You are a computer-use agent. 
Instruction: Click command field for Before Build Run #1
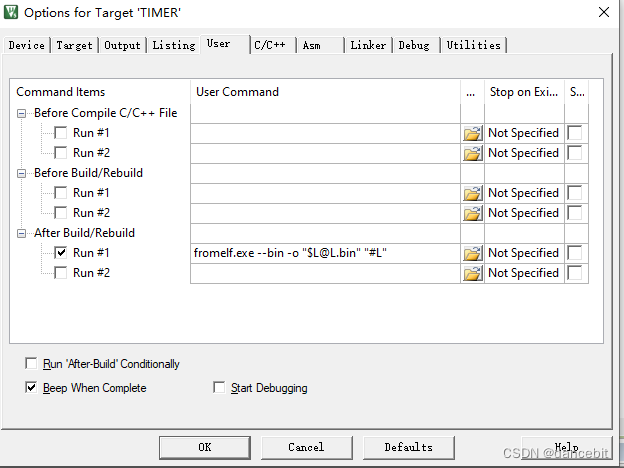(325, 193)
